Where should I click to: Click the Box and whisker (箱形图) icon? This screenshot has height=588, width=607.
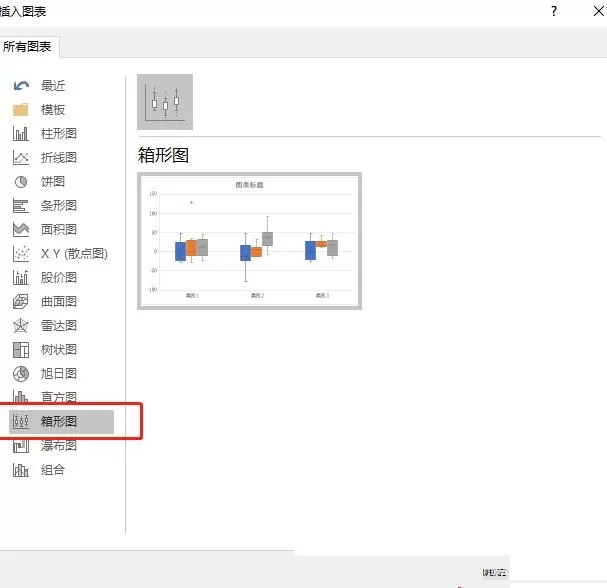21,421
